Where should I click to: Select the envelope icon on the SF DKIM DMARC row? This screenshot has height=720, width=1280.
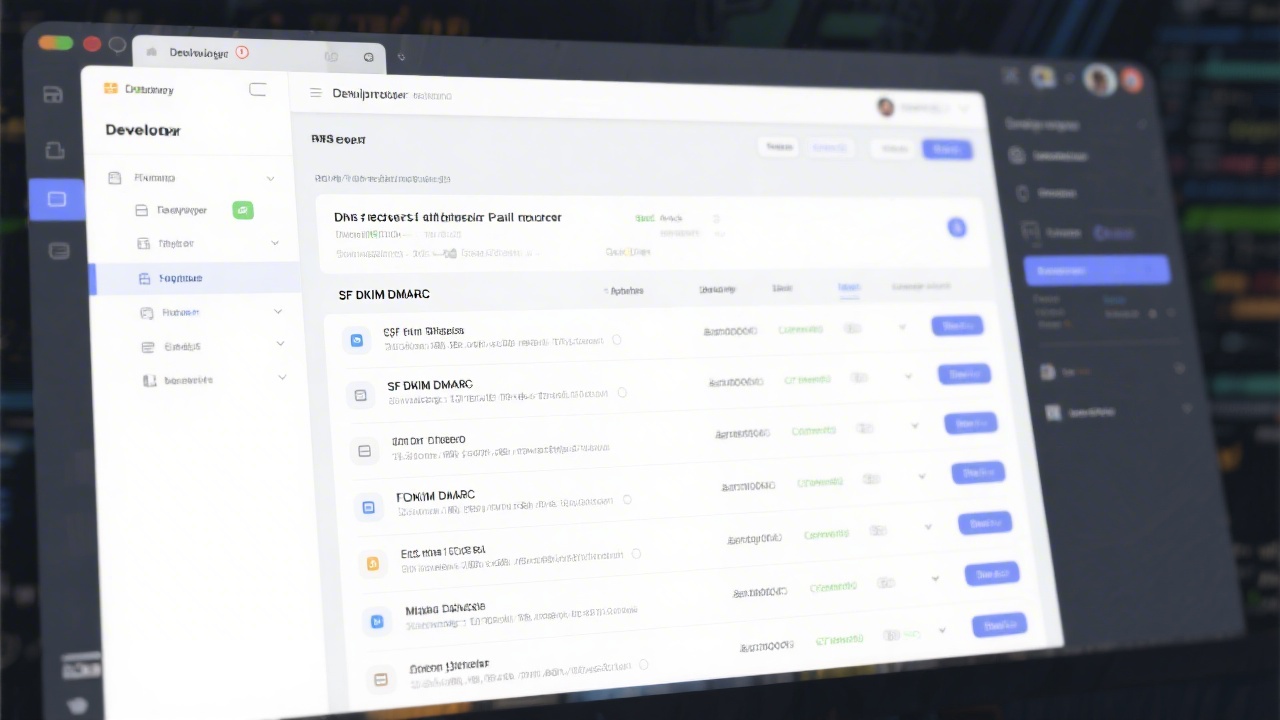pyautogui.click(x=361, y=395)
